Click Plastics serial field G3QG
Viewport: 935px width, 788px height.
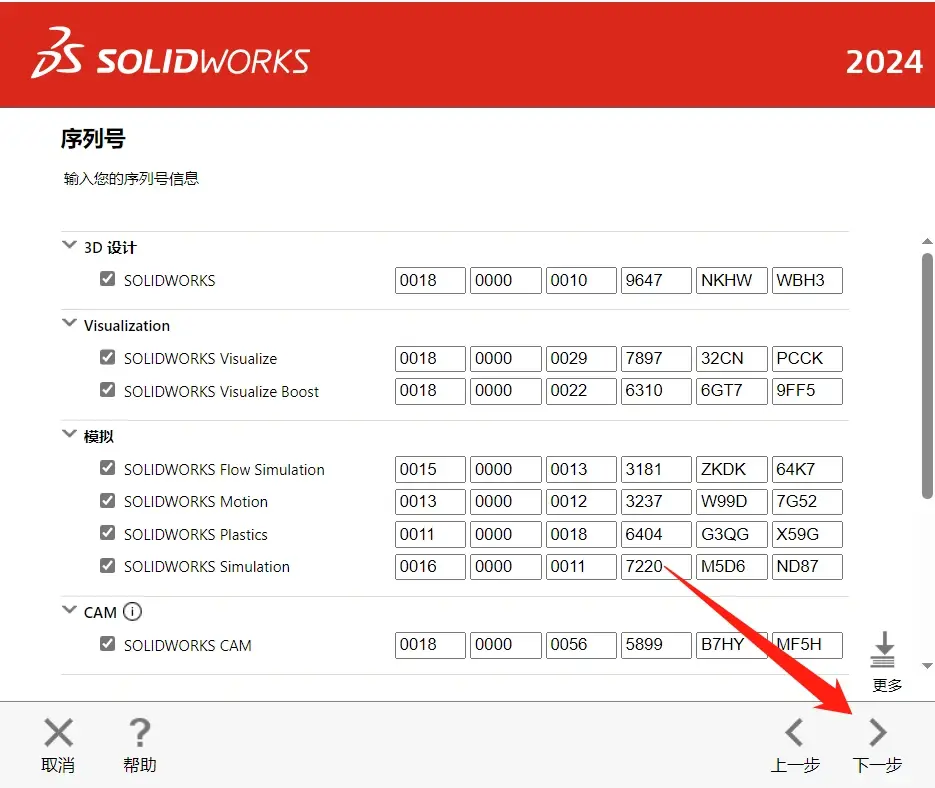(732, 534)
